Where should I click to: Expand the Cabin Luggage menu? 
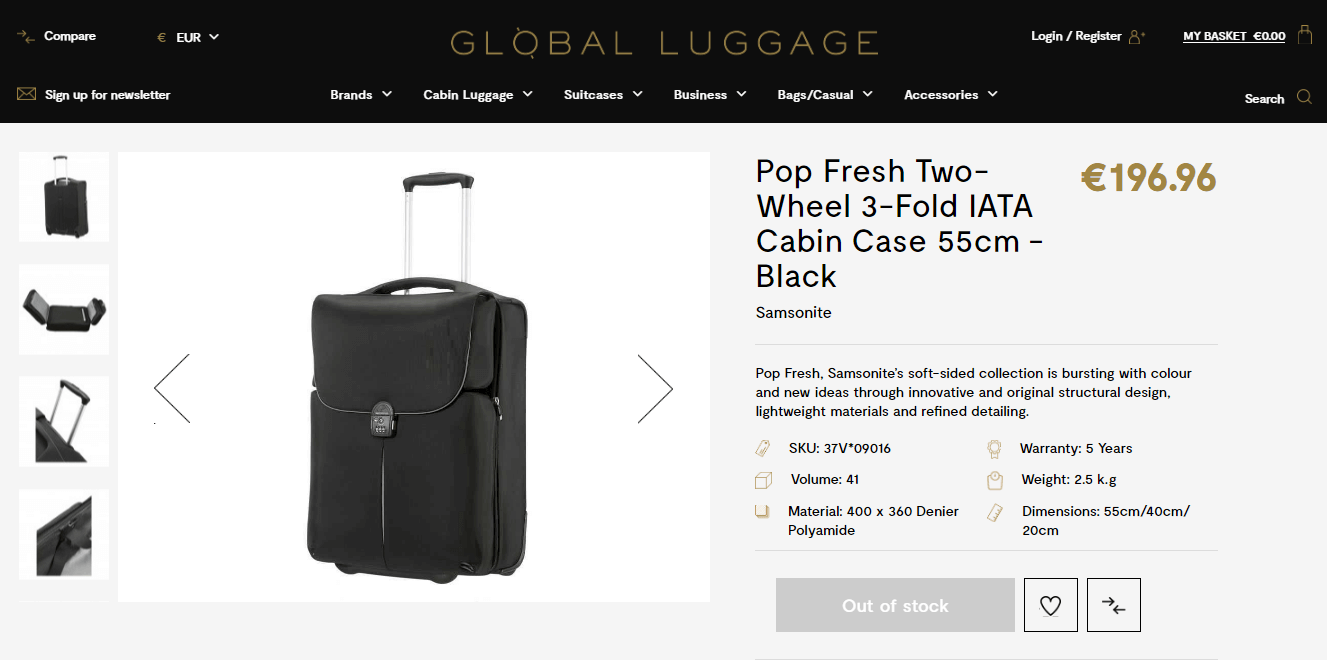click(x=477, y=95)
